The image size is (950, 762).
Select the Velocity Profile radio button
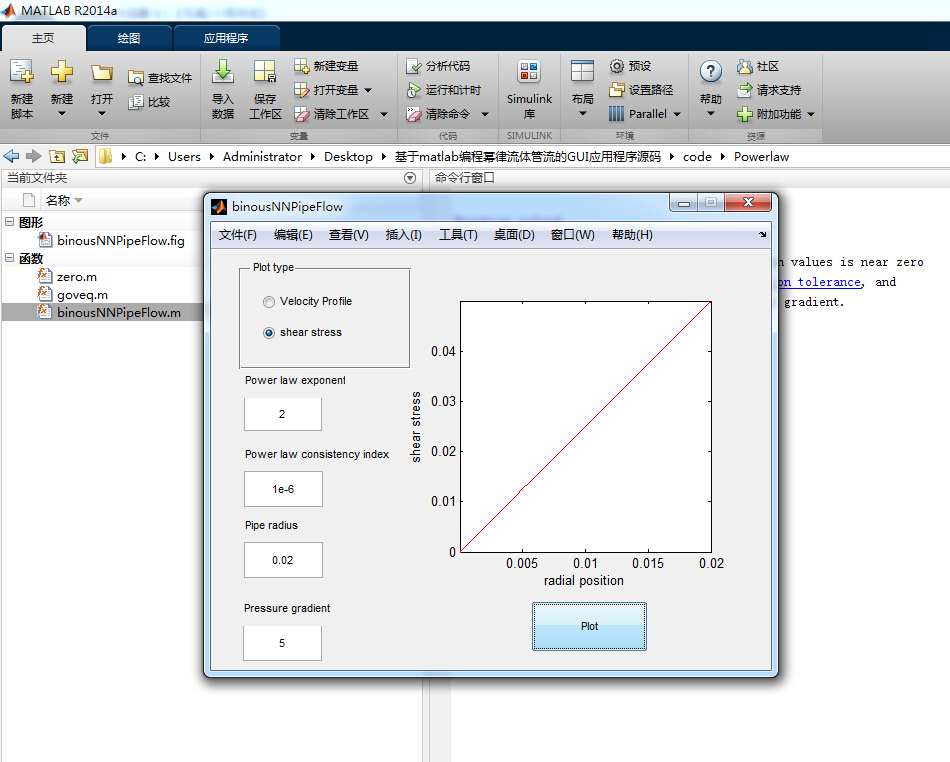269,302
